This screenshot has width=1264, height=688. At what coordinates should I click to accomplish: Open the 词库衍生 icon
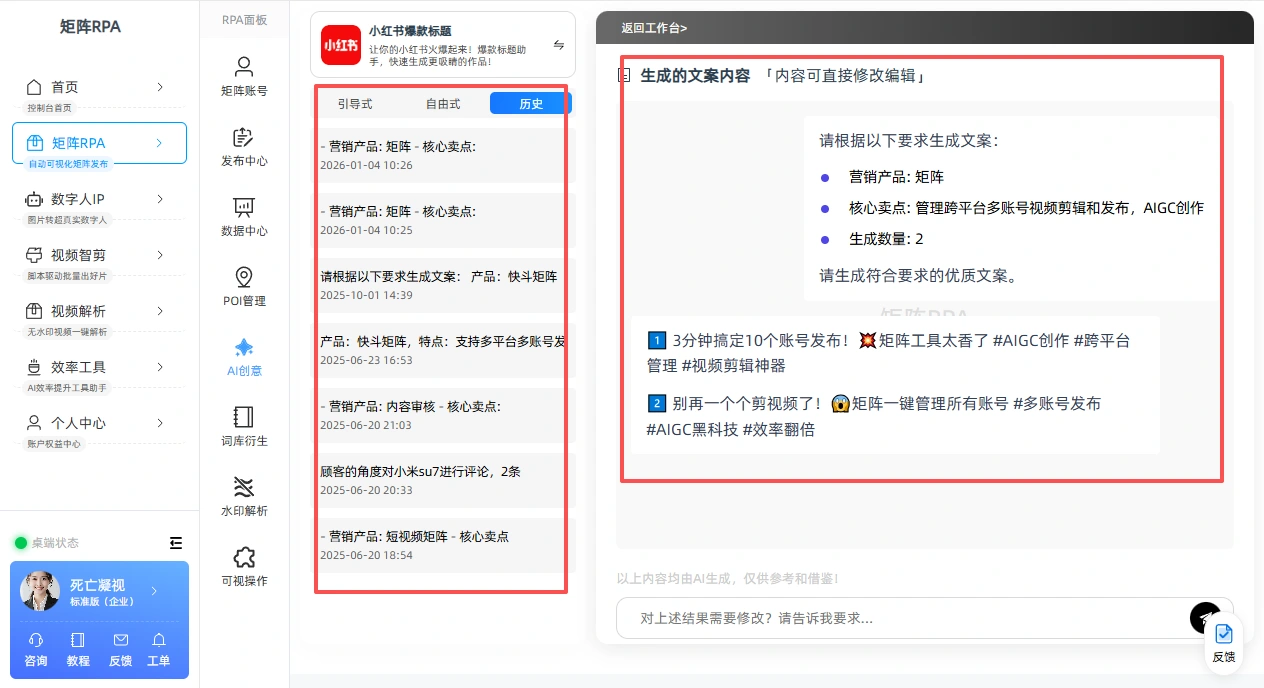(244, 417)
